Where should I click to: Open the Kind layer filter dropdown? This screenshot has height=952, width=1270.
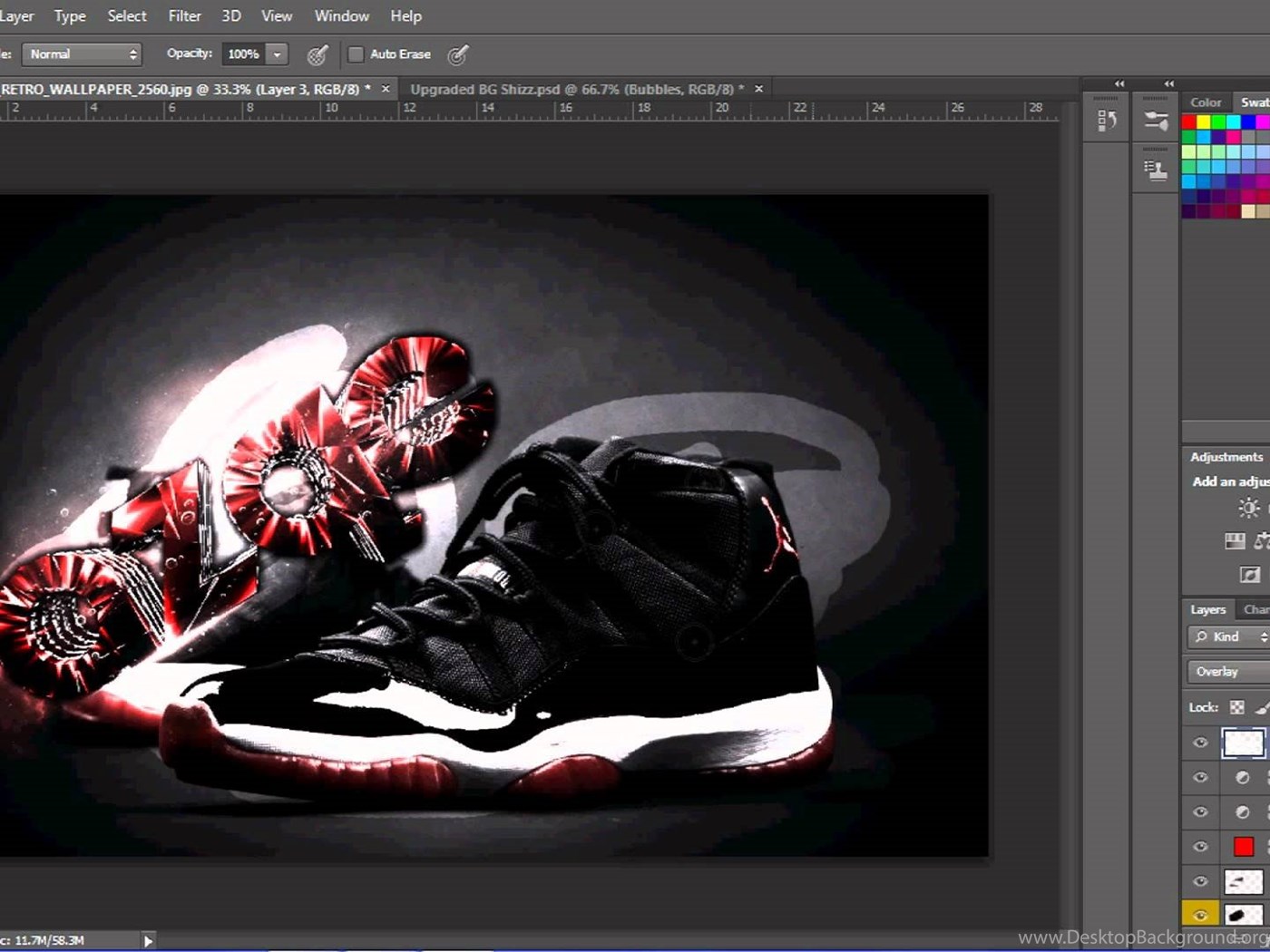point(1228,637)
